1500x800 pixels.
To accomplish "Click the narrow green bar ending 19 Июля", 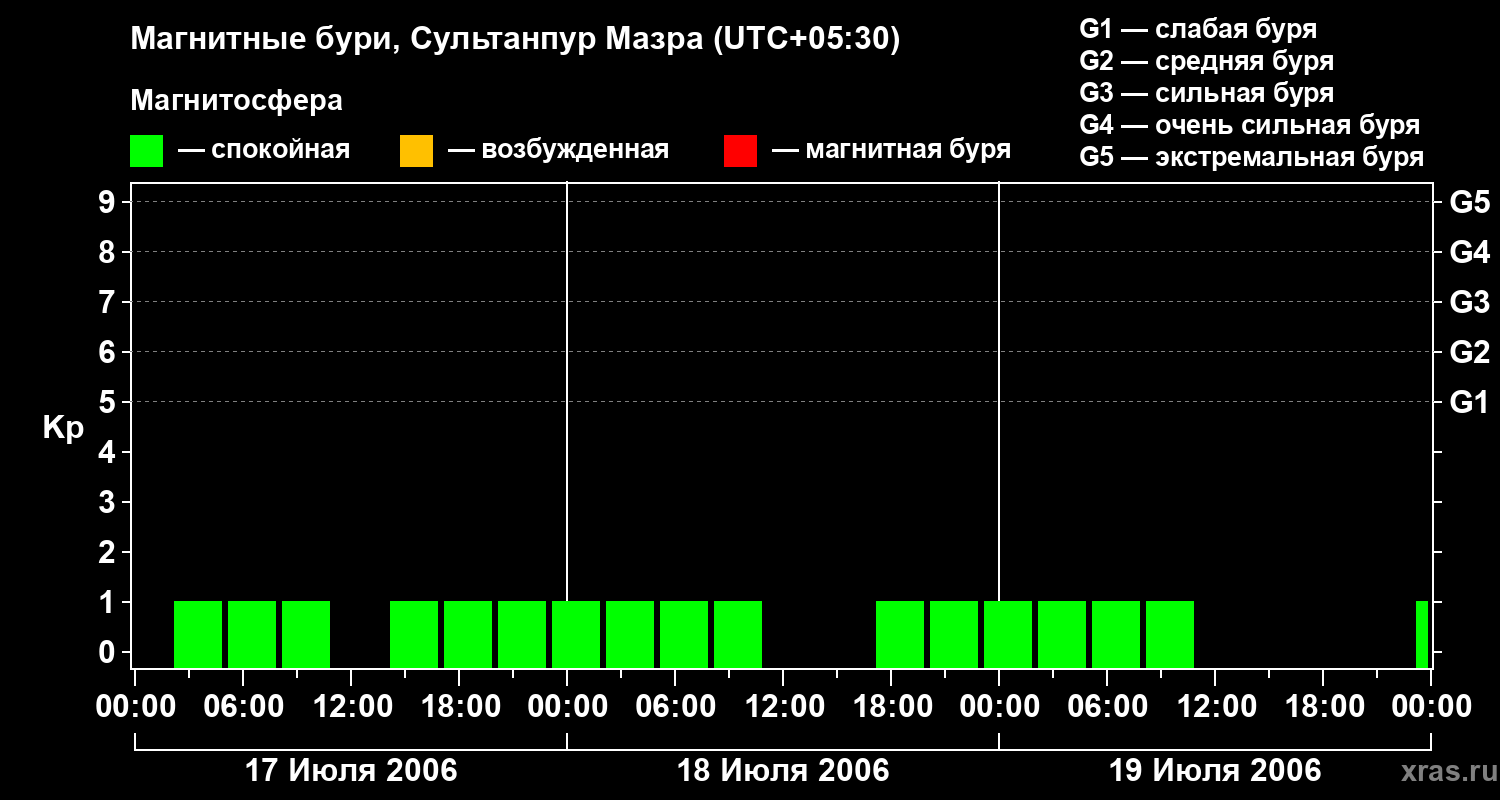I will click(x=1422, y=634).
